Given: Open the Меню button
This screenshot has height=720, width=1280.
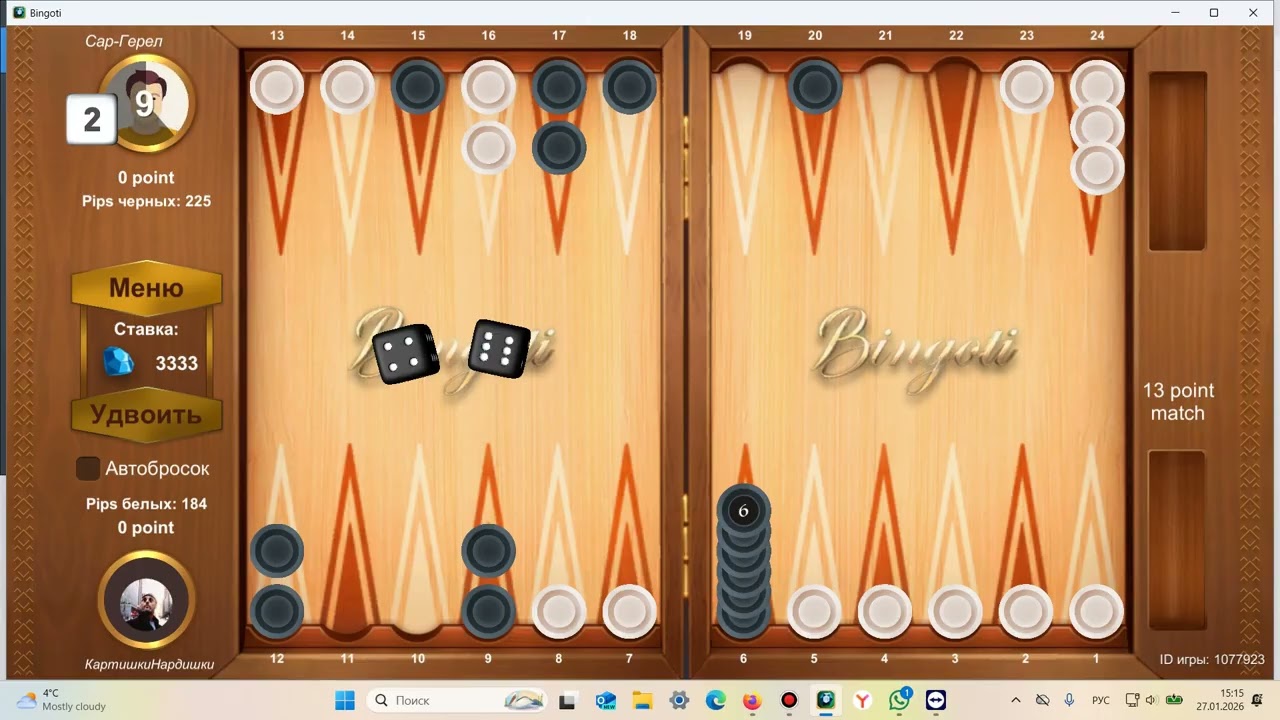Looking at the screenshot, I should 146,288.
